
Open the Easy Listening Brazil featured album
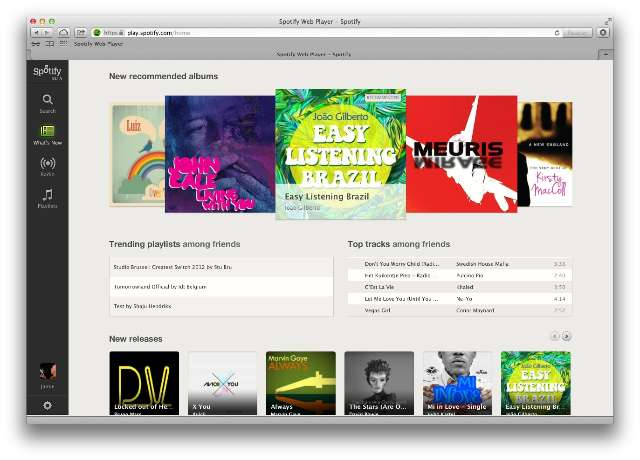click(340, 154)
